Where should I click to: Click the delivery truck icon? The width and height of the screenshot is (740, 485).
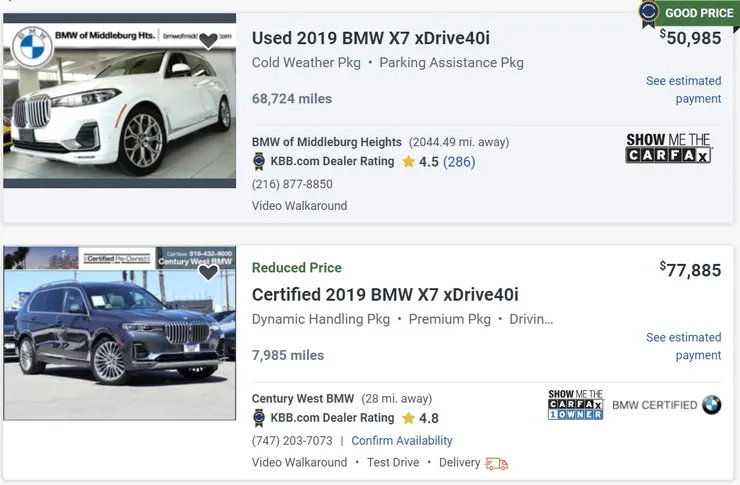(496, 463)
